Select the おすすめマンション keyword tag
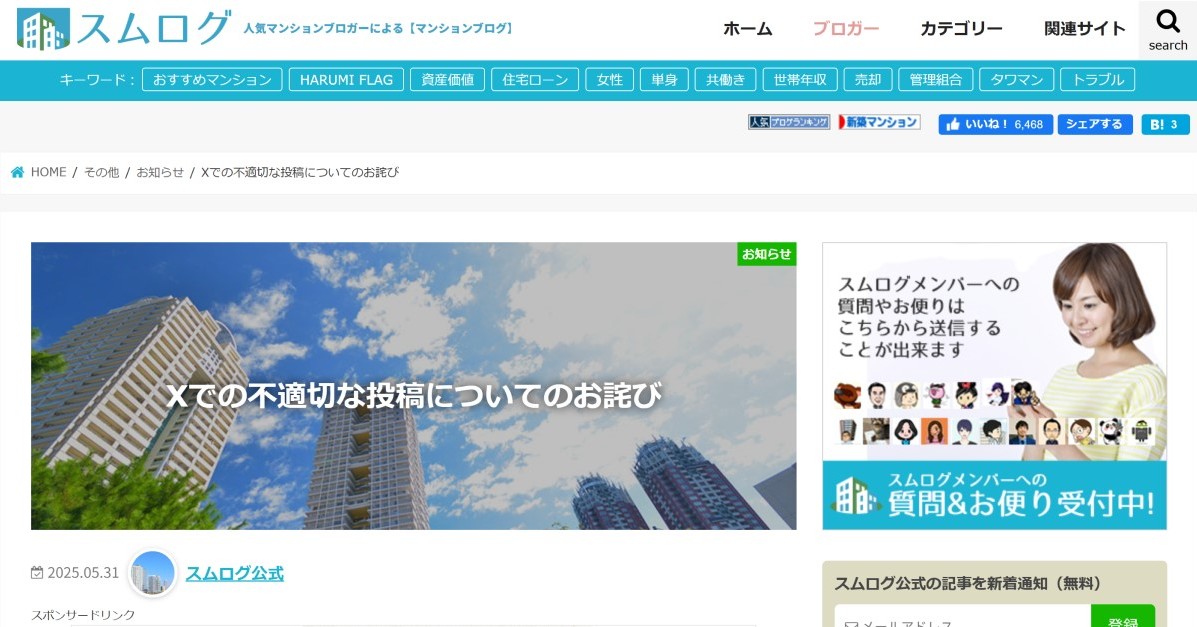The image size is (1197, 627). click(x=212, y=79)
